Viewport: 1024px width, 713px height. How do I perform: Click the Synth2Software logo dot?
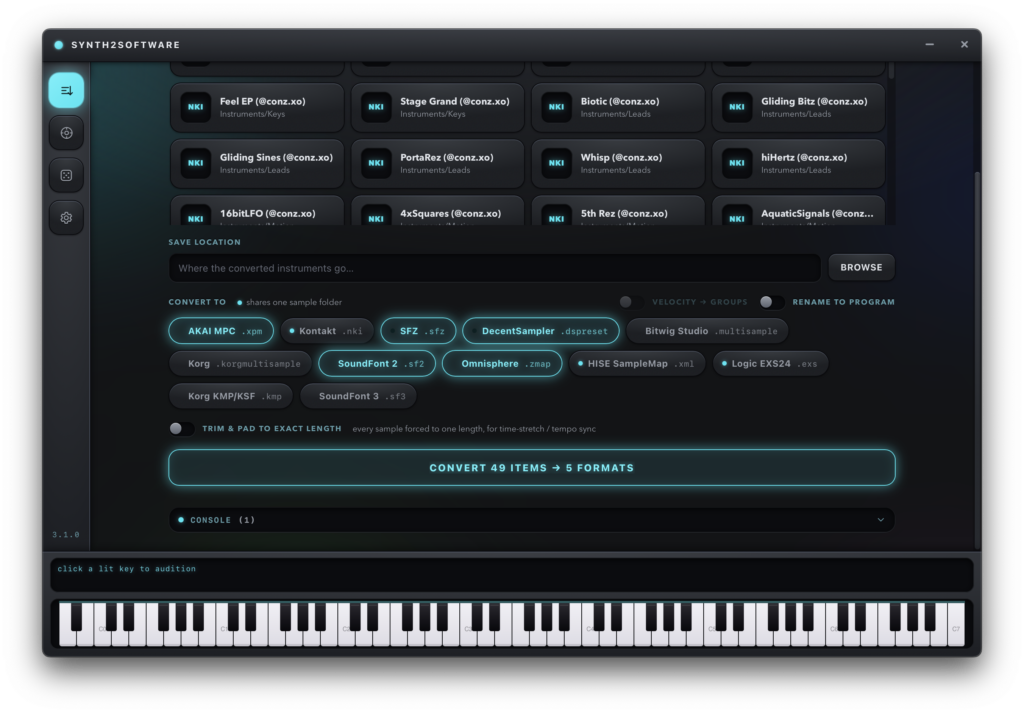59,45
